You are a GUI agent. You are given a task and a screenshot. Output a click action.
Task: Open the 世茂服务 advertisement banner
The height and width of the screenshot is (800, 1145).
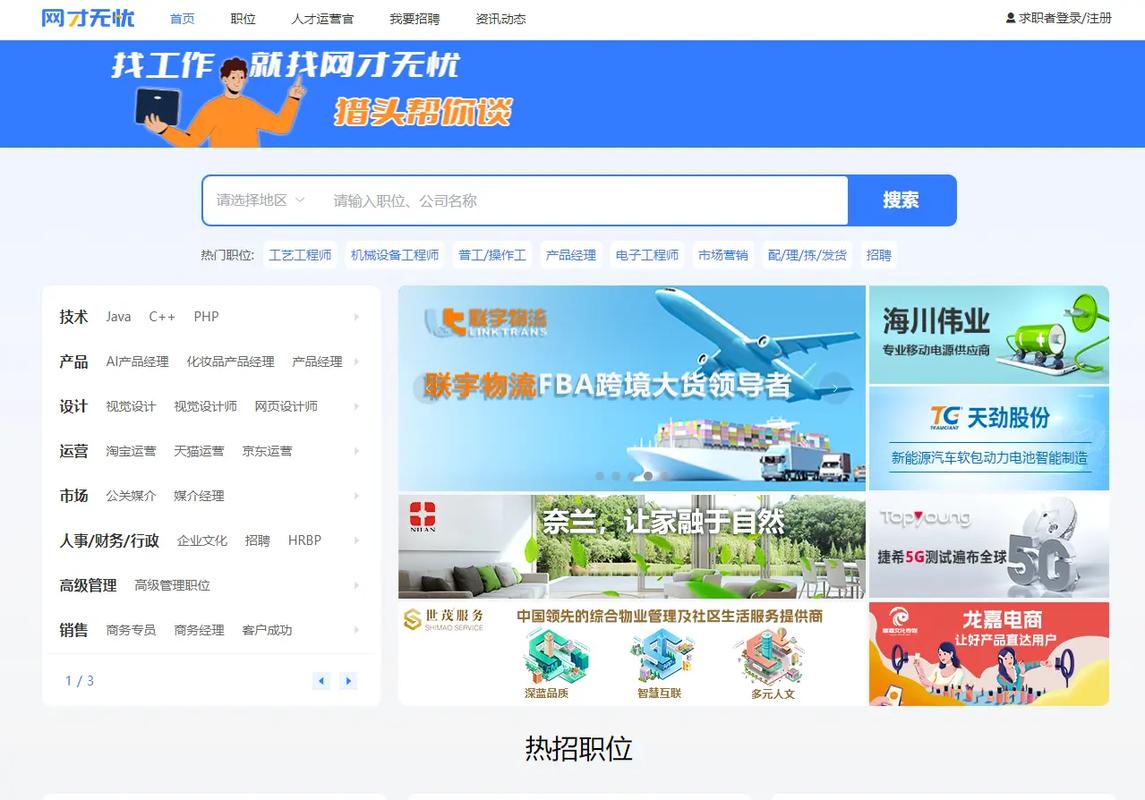click(632, 654)
